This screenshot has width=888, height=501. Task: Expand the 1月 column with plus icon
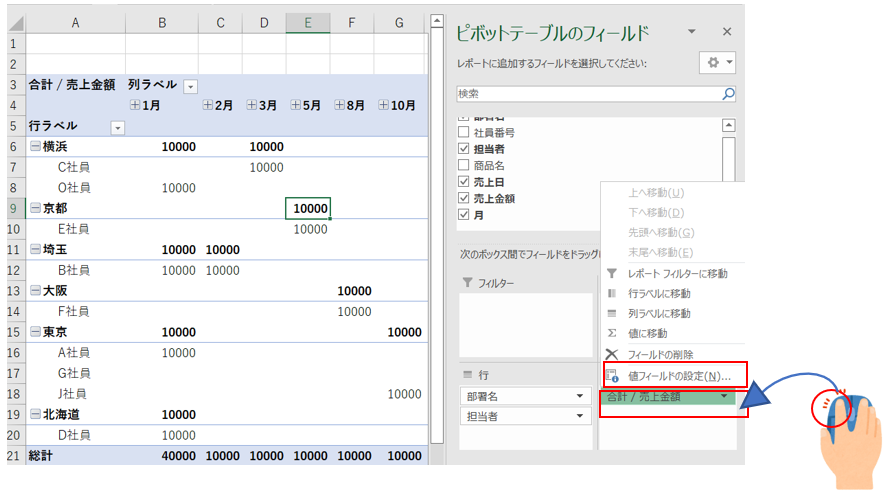[x=135, y=105]
